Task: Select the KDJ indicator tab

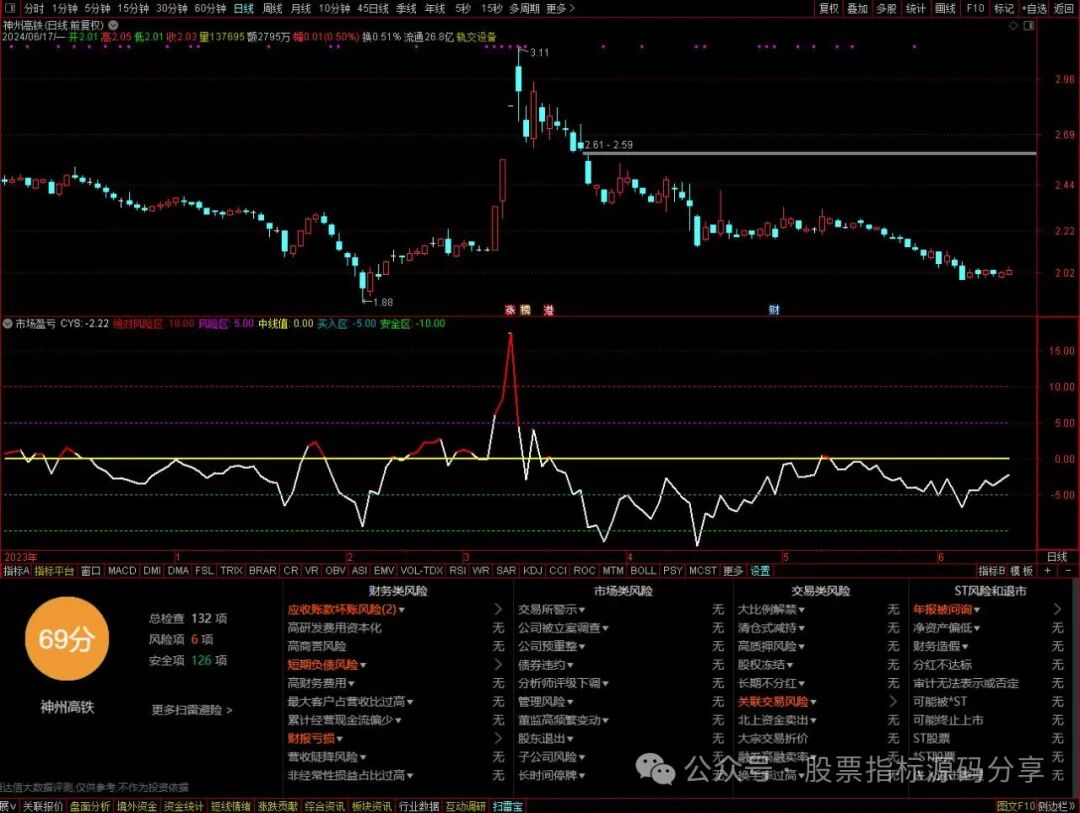Action: pyautogui.click(x=532, y=570)
